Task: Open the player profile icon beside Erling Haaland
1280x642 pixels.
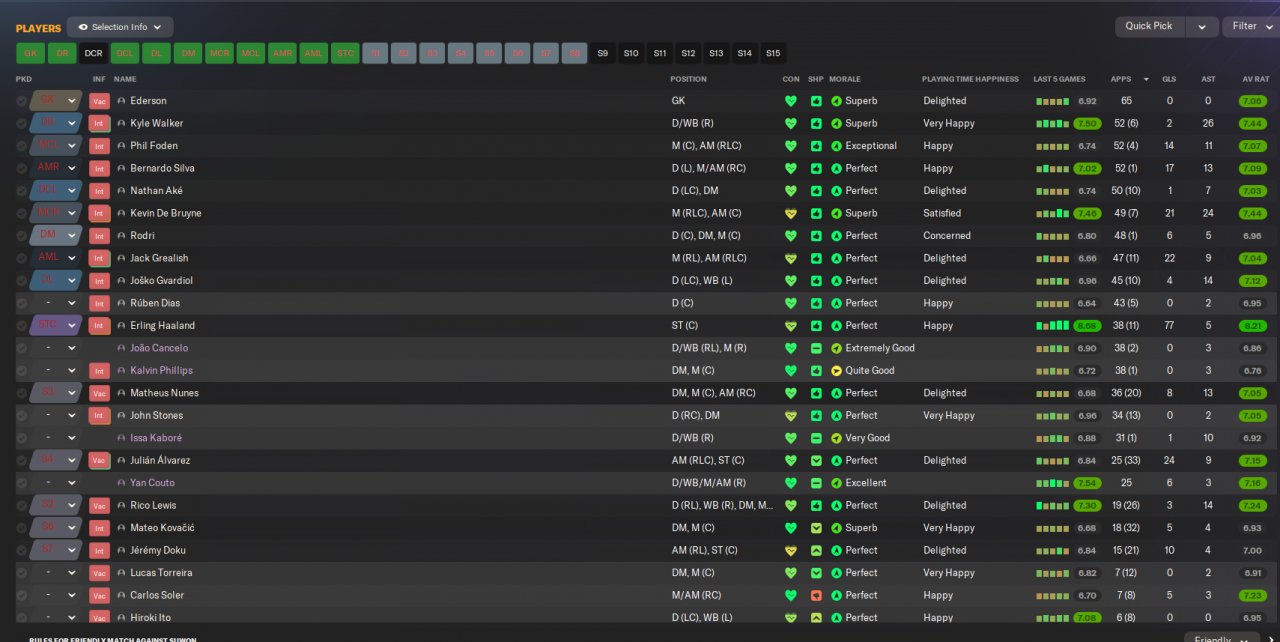Action: tap(121, 326)
